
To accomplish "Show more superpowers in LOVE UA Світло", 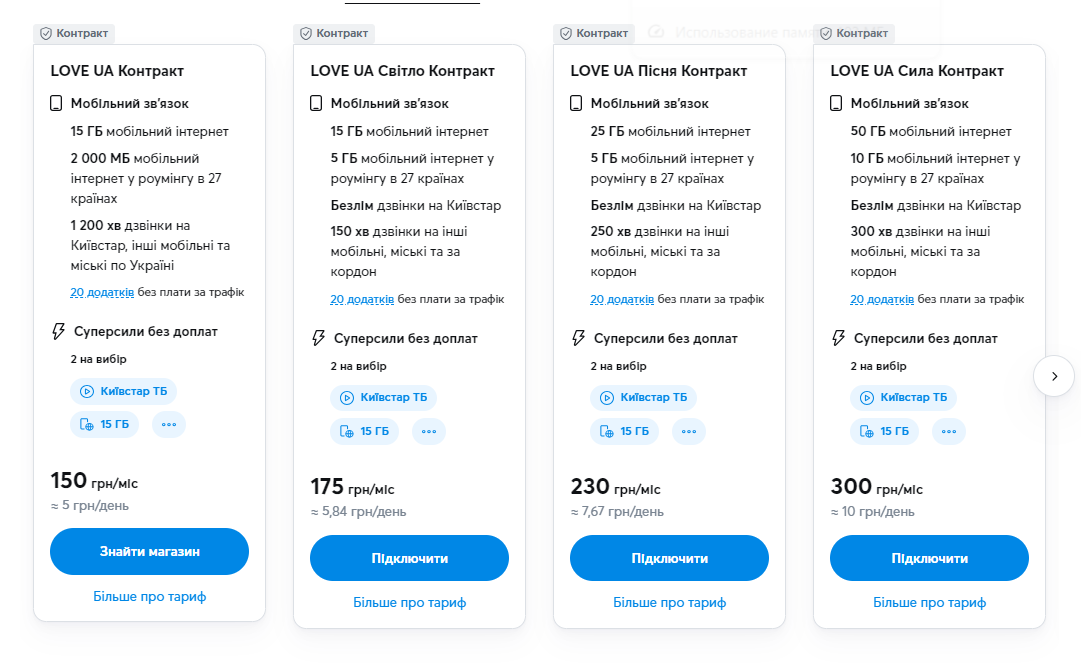I will pos(429,431).
